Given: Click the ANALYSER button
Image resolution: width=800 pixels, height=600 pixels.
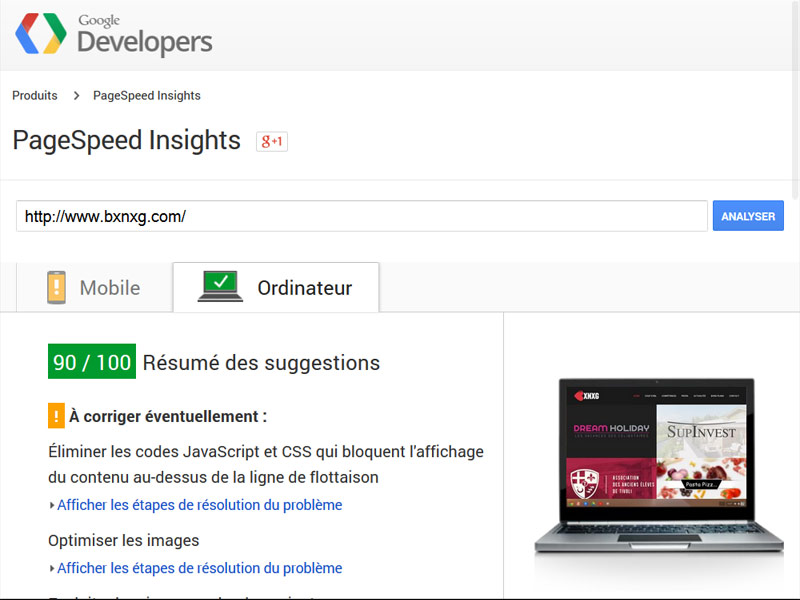Looking at the screenshot, I should (x=748, y=216).
